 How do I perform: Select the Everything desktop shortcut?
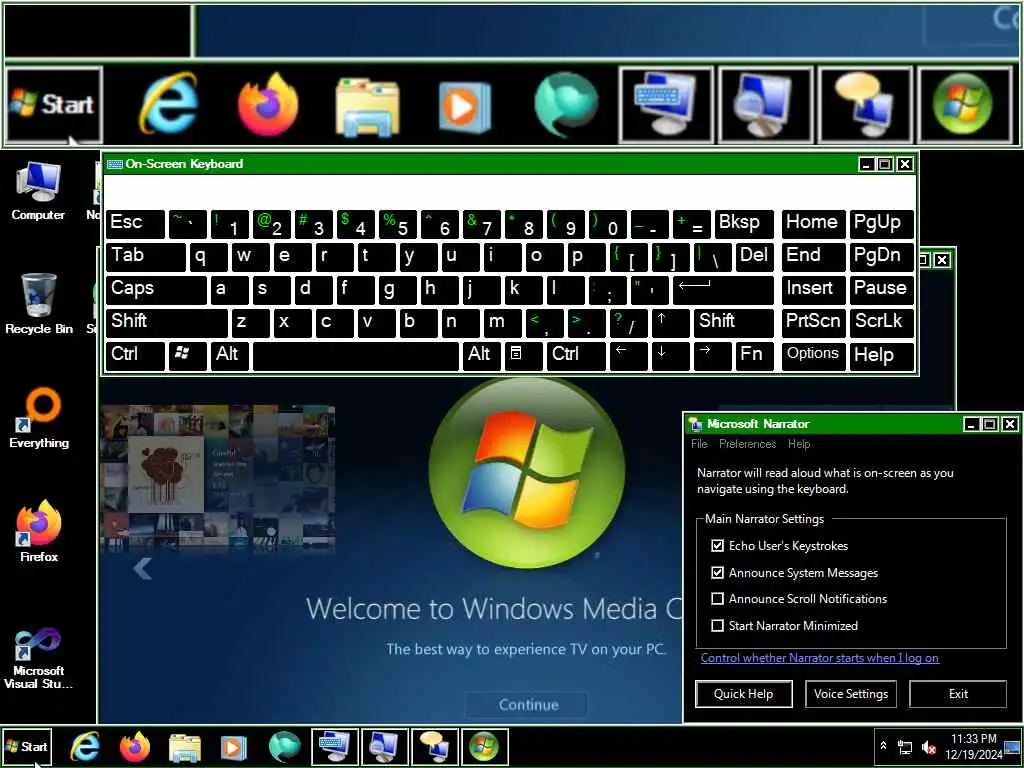[x=39, y=419]
